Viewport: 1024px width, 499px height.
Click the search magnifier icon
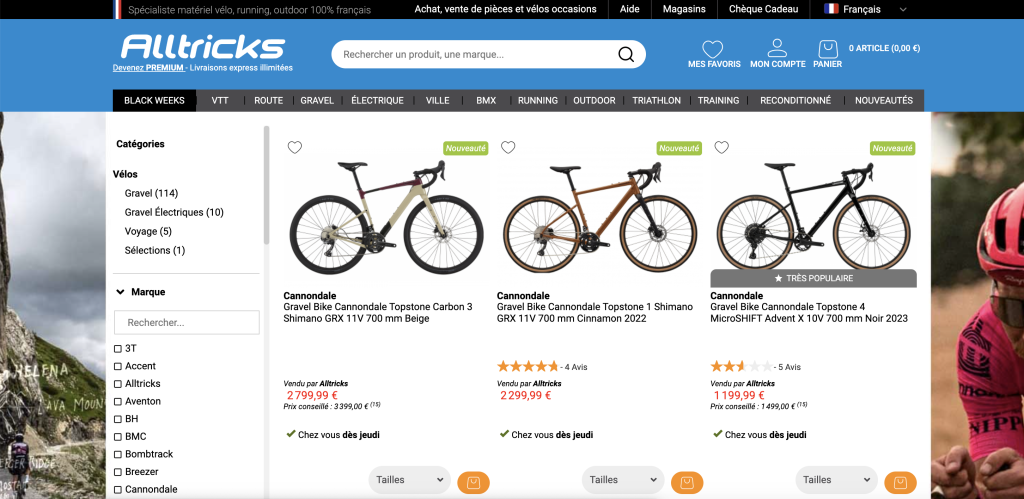click(626, 54)
